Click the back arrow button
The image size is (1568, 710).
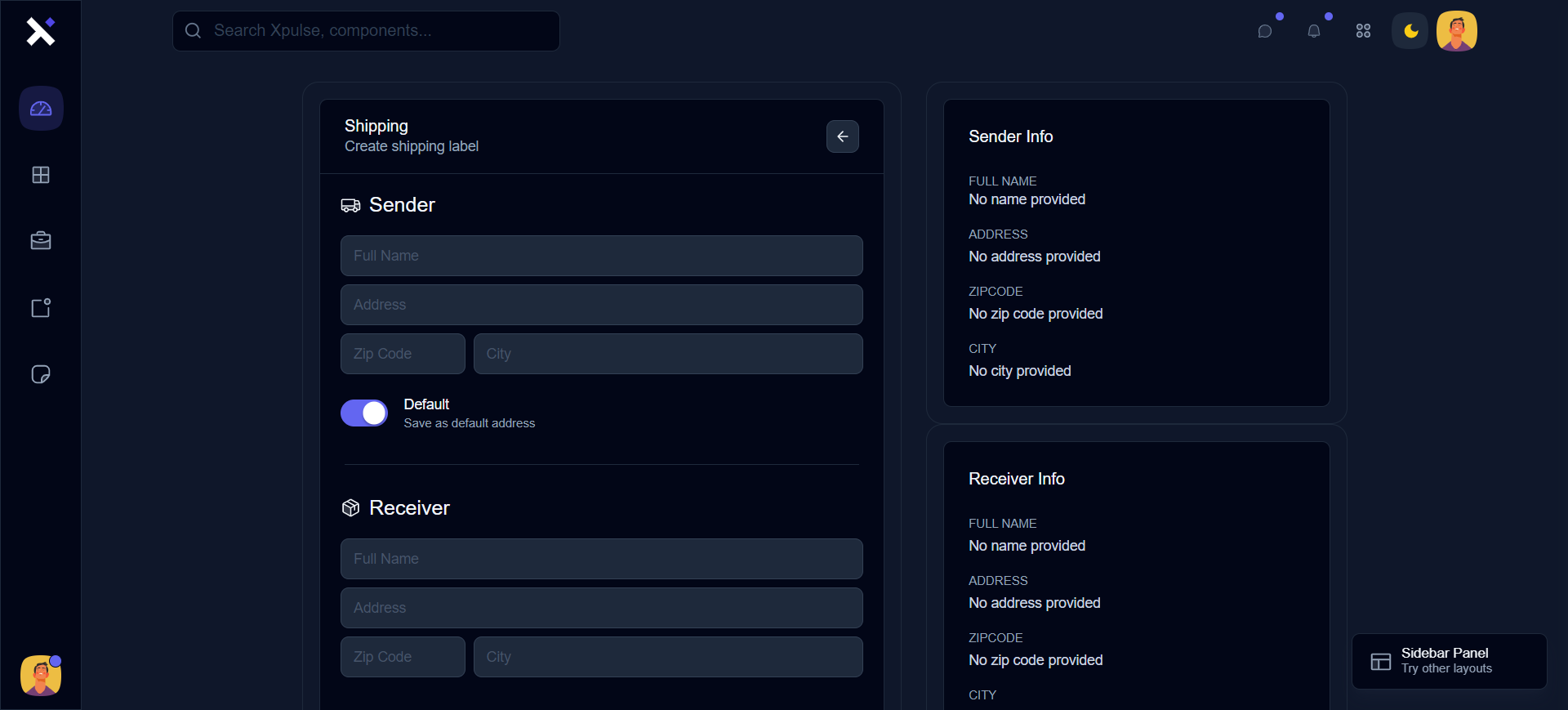842,136
